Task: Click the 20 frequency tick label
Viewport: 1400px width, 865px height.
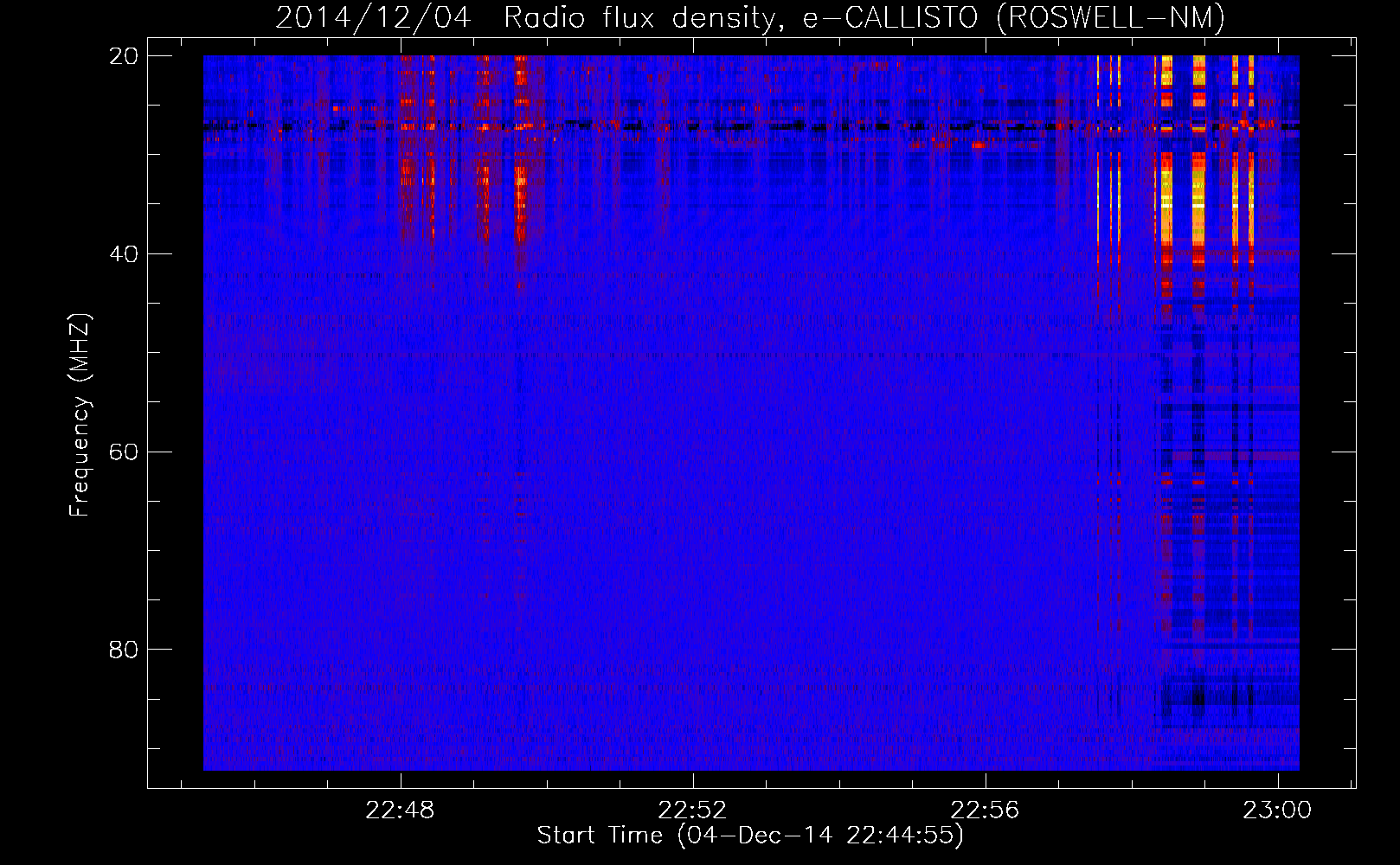Action: tap(124, 56)
